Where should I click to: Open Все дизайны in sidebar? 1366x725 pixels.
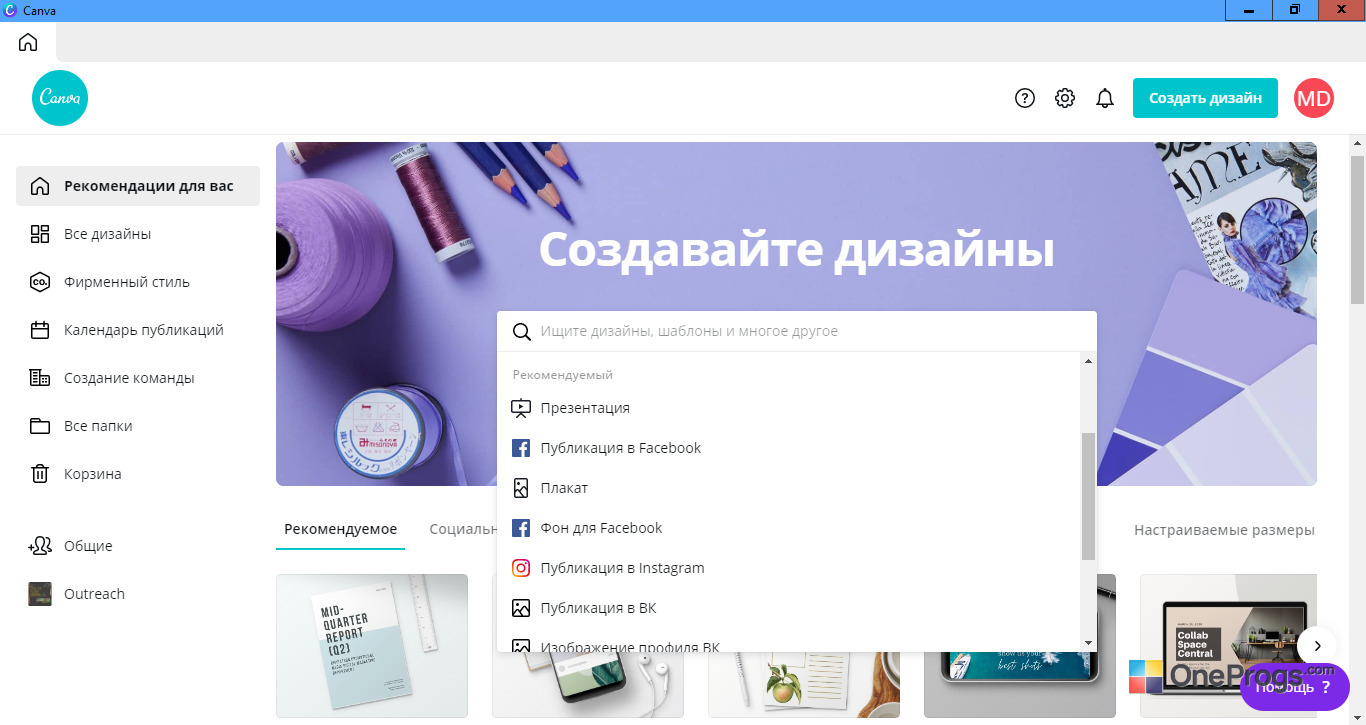pos(138,234)
